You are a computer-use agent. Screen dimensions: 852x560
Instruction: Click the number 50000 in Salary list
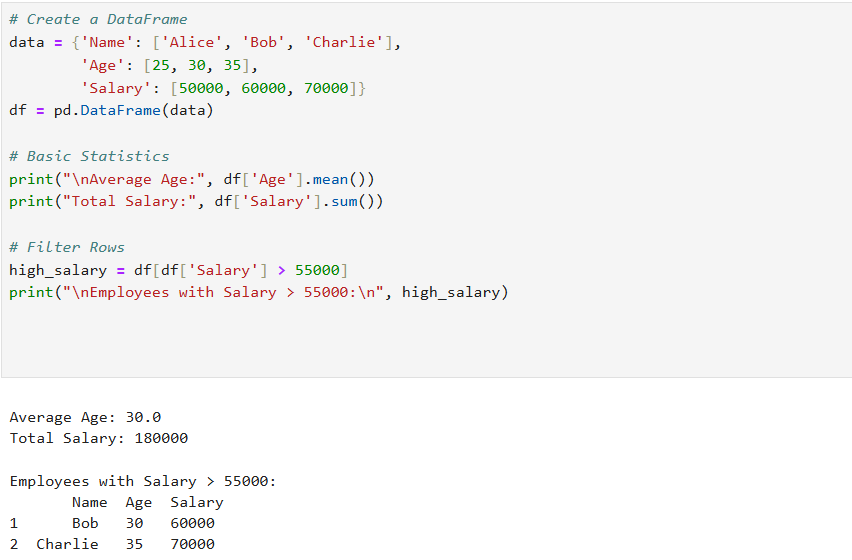click(201, 88)
